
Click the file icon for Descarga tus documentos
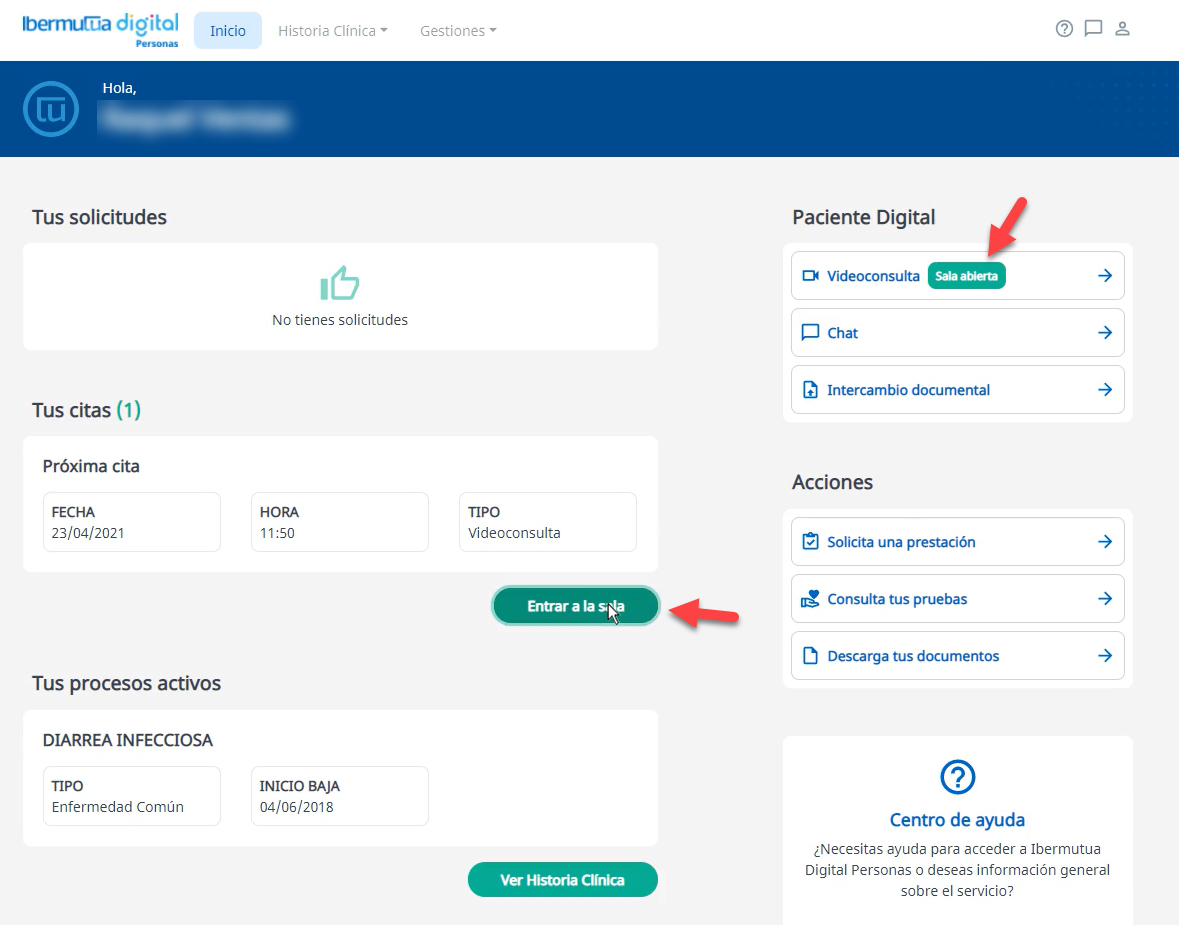point(811,656)
